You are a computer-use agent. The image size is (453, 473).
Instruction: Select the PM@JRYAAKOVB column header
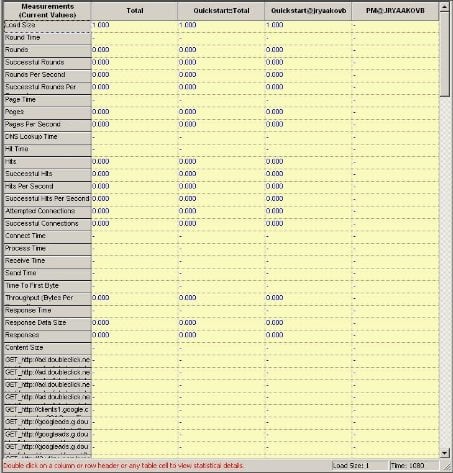click(395, 11)
